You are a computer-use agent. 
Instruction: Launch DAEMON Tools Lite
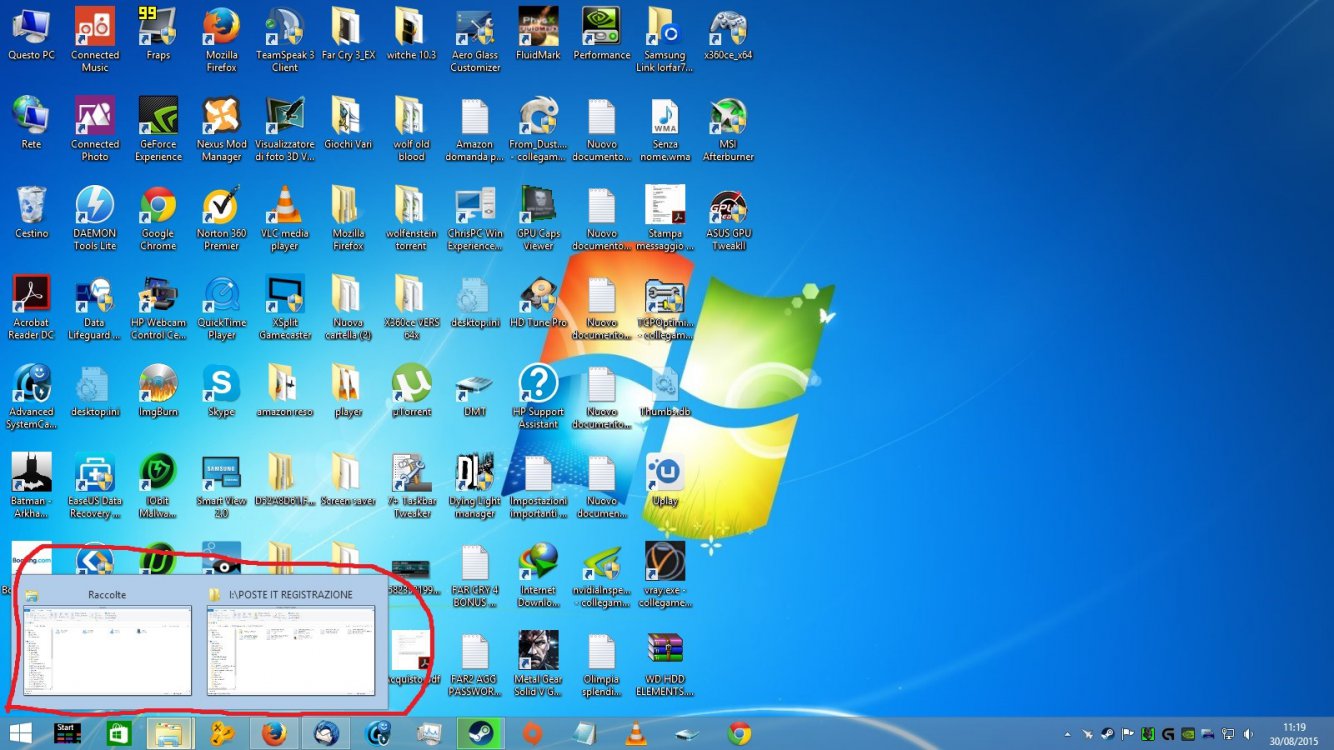95,218
